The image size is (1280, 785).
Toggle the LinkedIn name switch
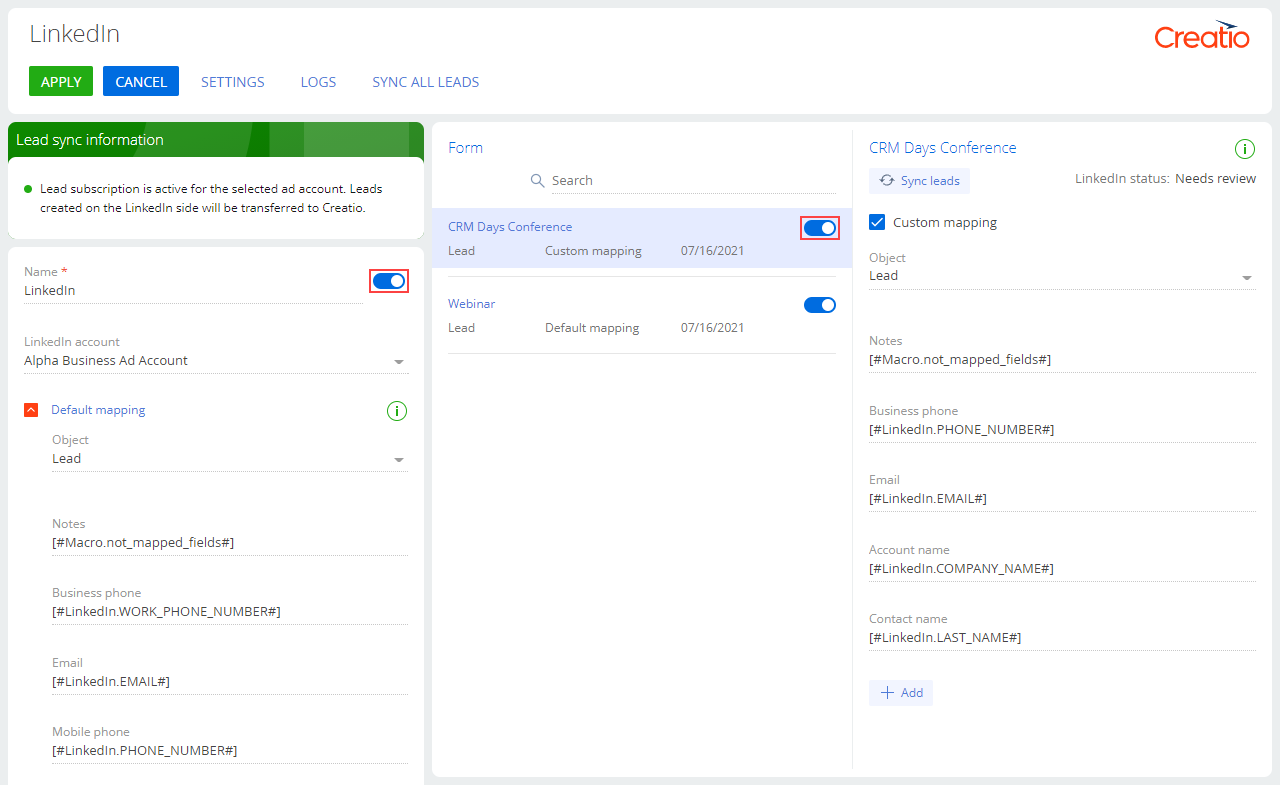(x=389, y=281)
